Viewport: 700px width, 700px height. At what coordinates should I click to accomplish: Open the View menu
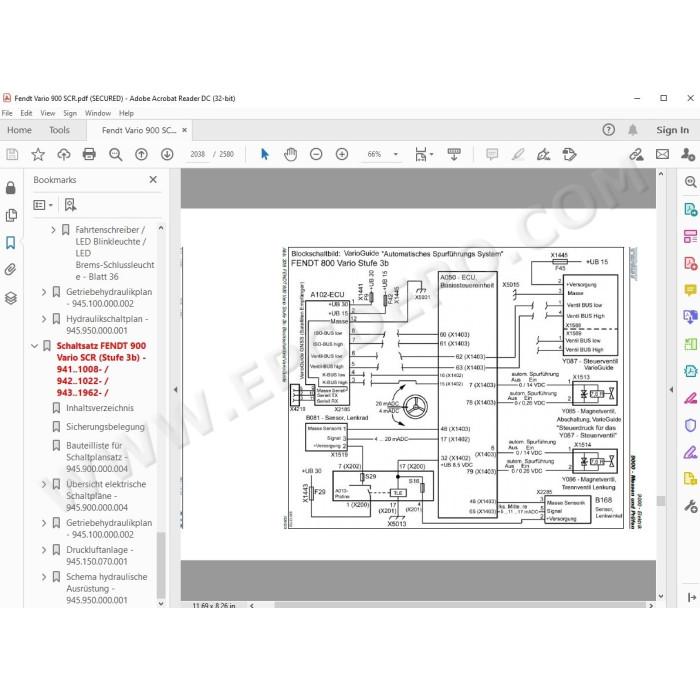pos(48,113)
